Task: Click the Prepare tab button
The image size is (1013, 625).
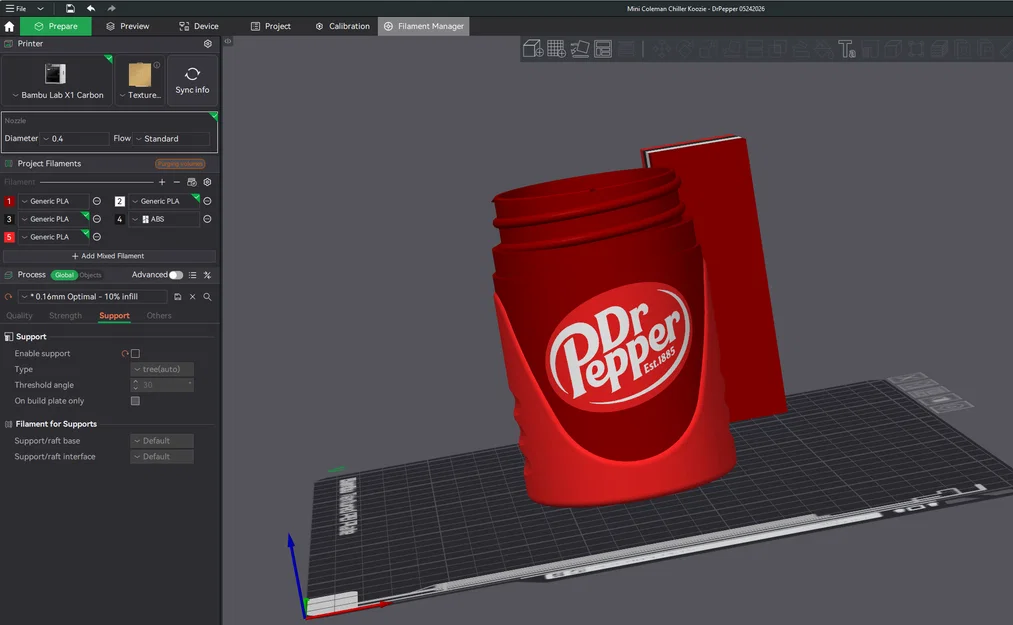Action: (x=56, y=26)
